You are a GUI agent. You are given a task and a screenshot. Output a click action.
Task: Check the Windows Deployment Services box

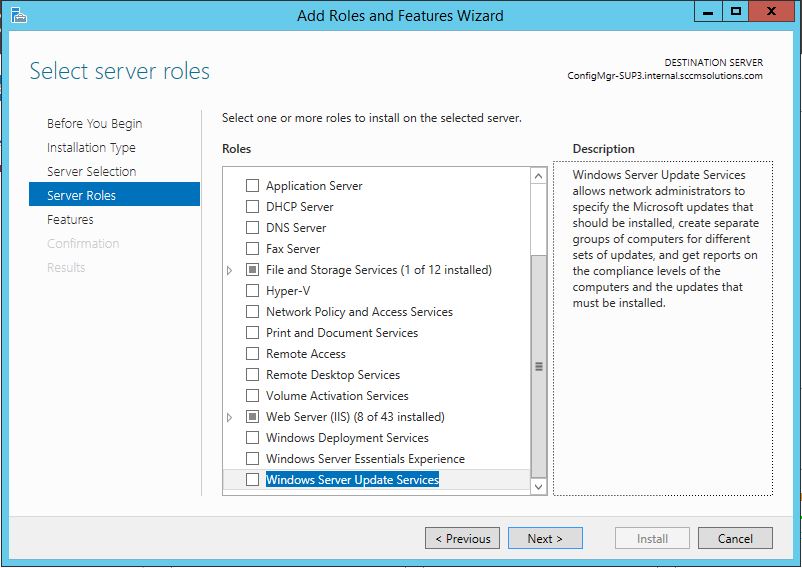(252, 438)
